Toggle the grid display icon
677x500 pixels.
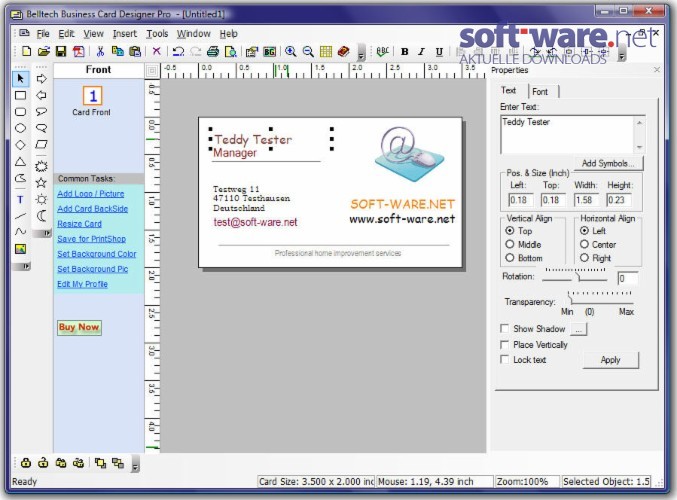click(x=326, y=52)
